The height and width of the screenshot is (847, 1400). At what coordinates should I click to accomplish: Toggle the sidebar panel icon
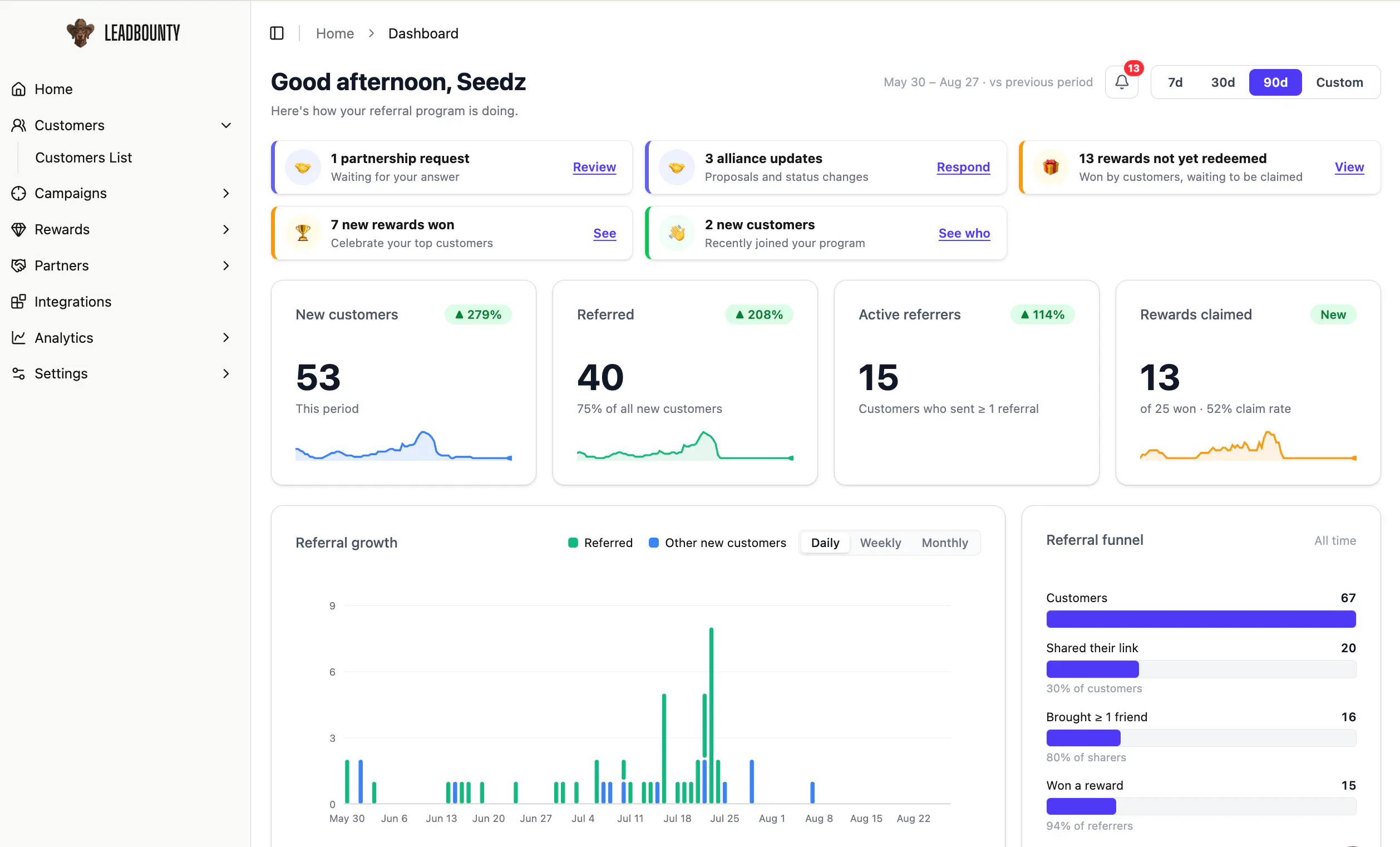pyautogui.click(x=277, y=33)
